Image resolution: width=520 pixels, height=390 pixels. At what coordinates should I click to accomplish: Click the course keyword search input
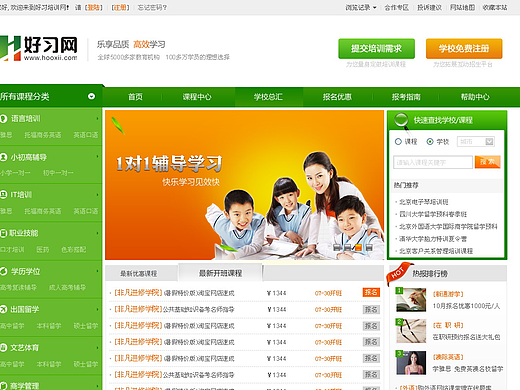pos(433,162)
